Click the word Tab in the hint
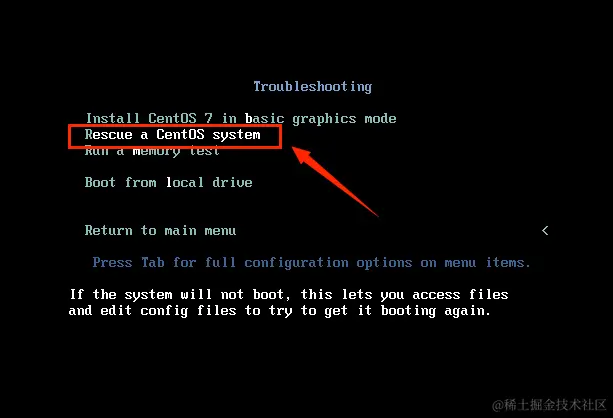The width and height of the screenshot is (613, 418). (152, 262)
